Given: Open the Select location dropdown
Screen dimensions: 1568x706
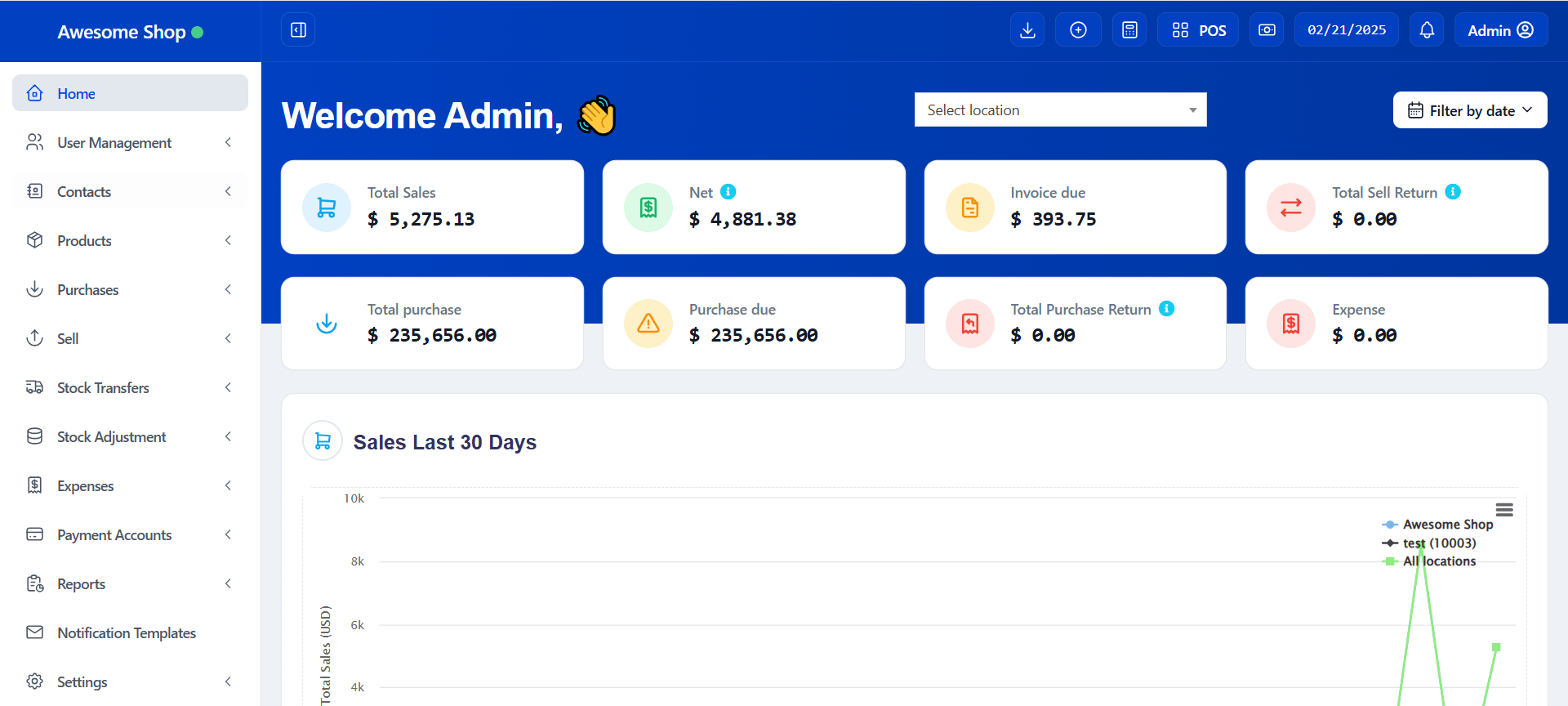Looking at the screenshot, I should click(1060, 109).
